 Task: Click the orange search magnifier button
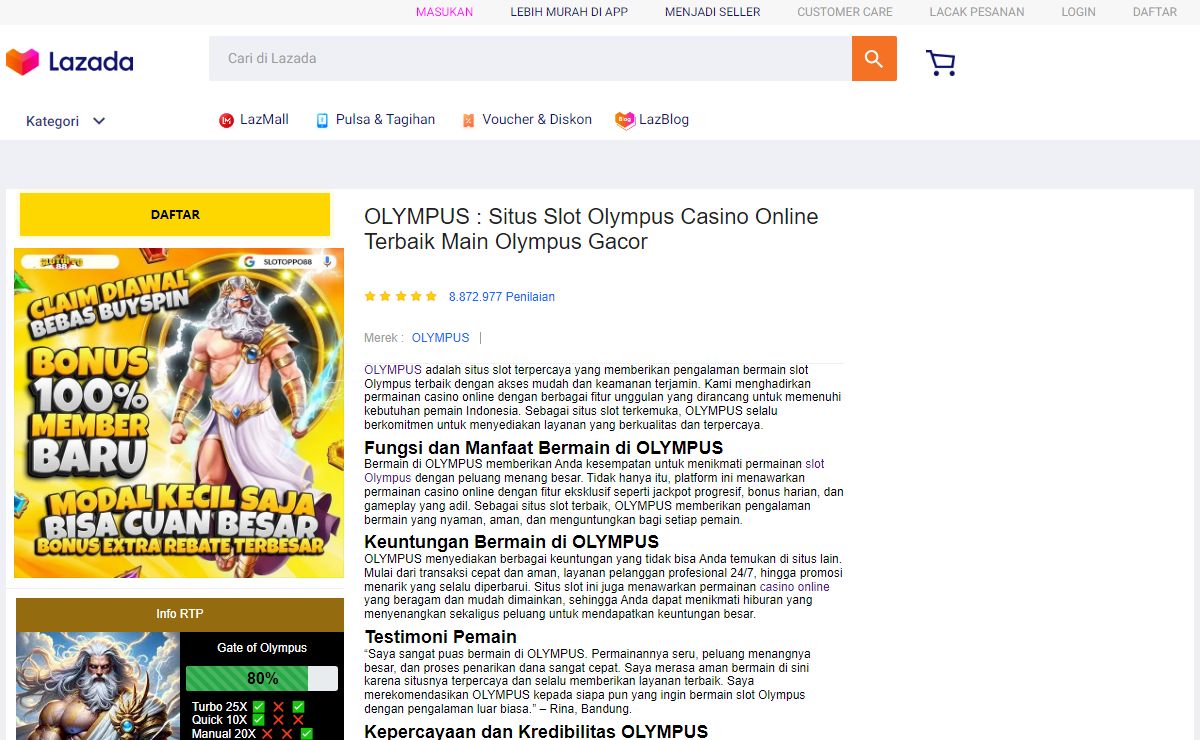coord(874,59)
